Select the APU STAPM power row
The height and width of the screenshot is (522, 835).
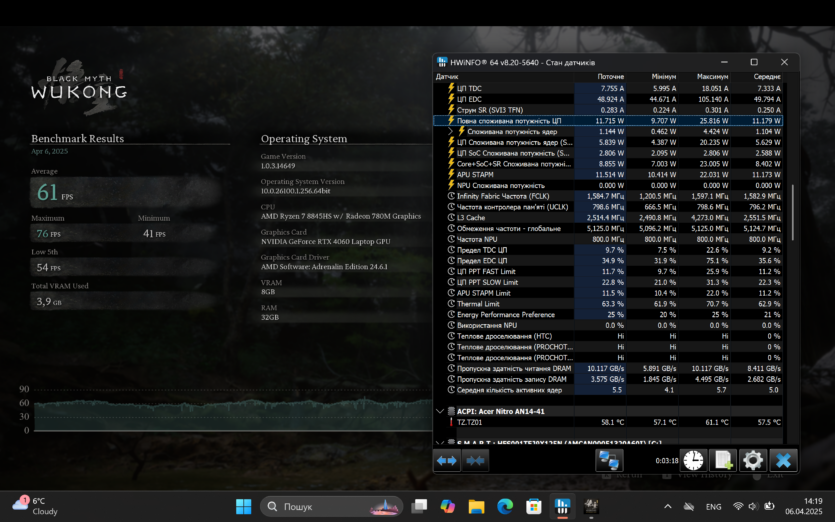[608, 174]
